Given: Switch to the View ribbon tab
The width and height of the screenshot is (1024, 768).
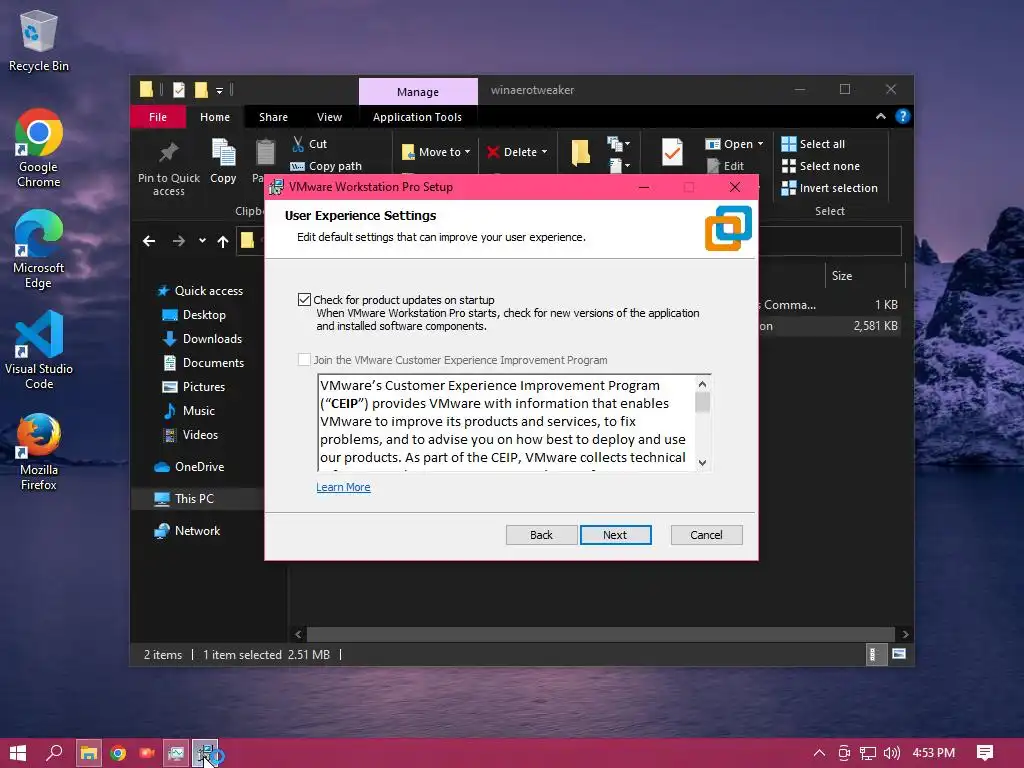Looking at the screenshot, I should point(329,117).
